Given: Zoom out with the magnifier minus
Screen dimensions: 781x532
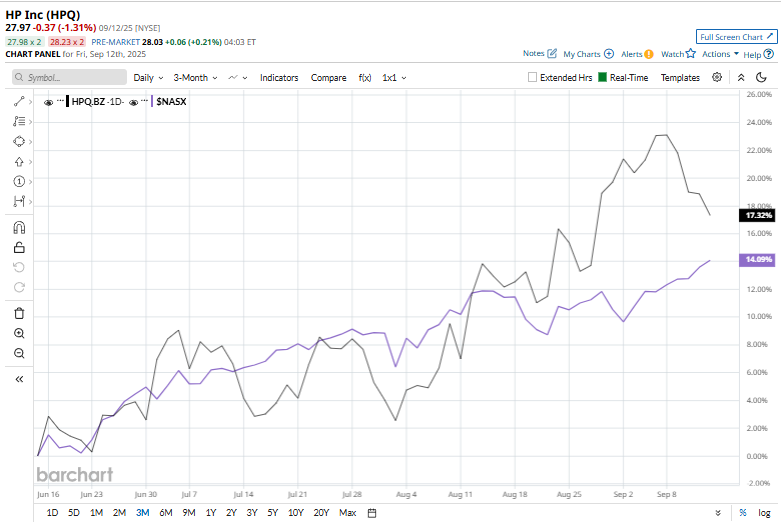Looking at the screenshot, I should (19, 353).
